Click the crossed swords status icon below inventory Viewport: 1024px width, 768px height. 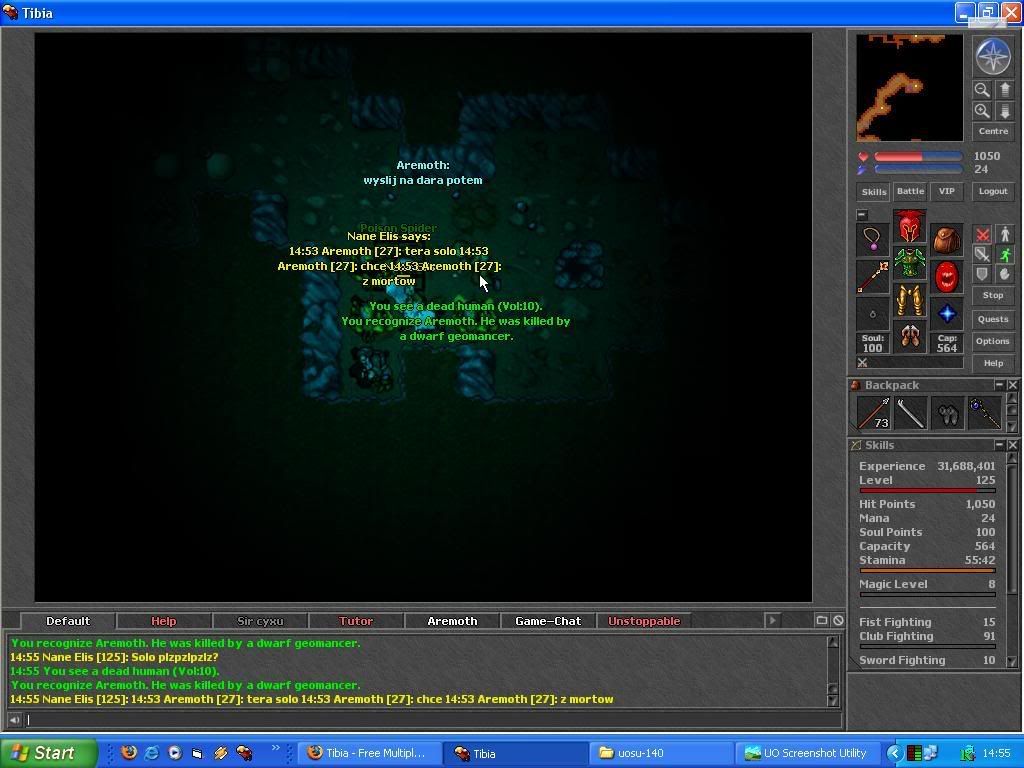coord(863,362)
